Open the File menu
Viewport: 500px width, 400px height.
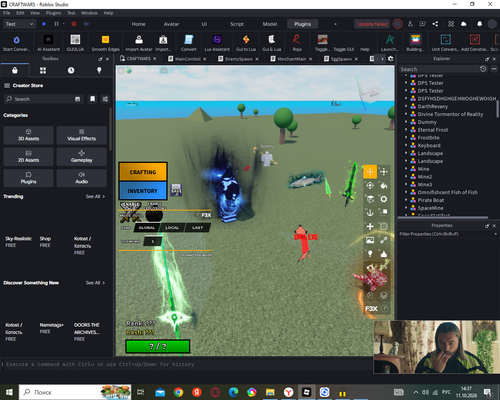point(6,13)
